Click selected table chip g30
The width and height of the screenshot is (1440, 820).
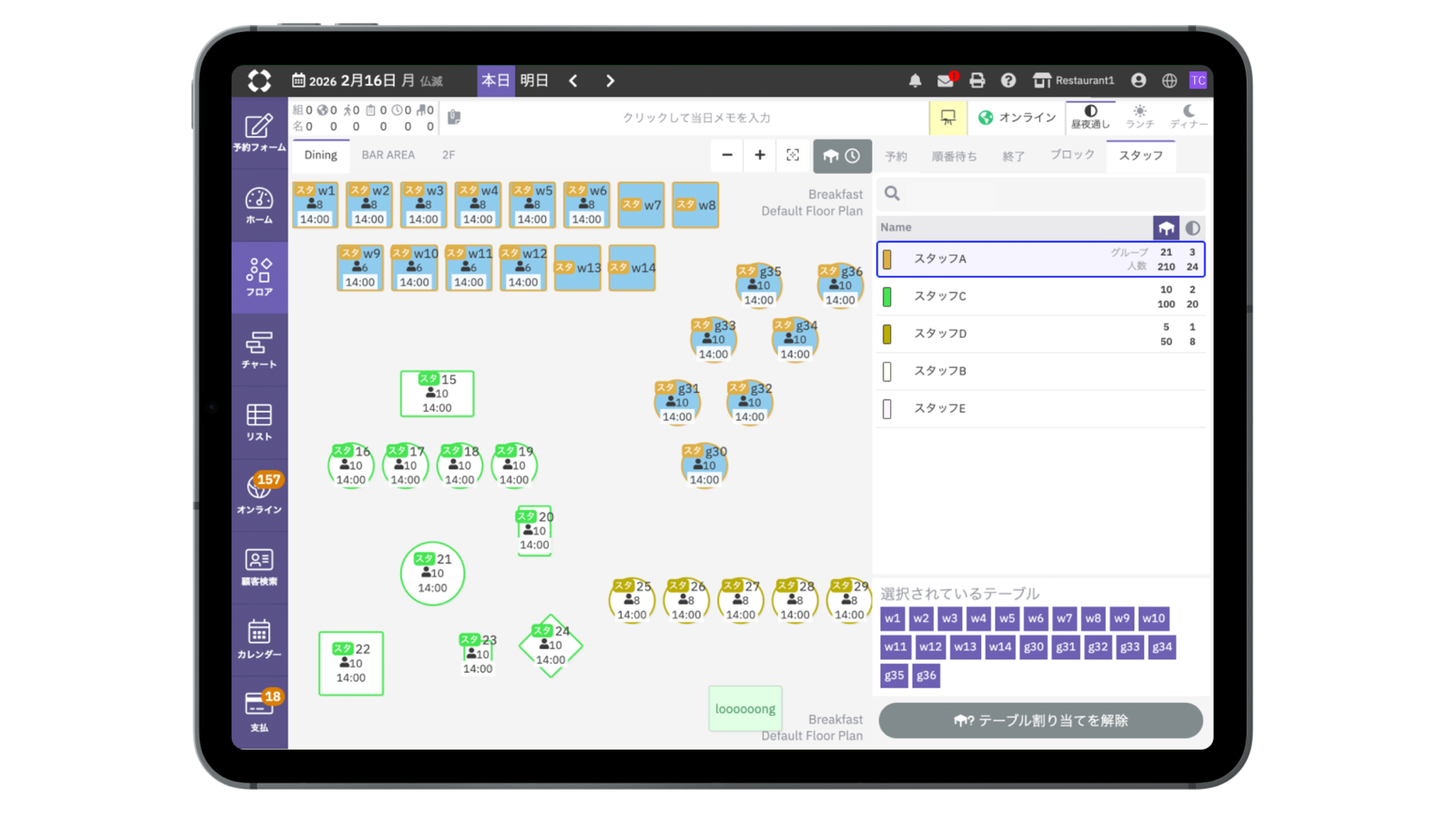click(1034, 648)
